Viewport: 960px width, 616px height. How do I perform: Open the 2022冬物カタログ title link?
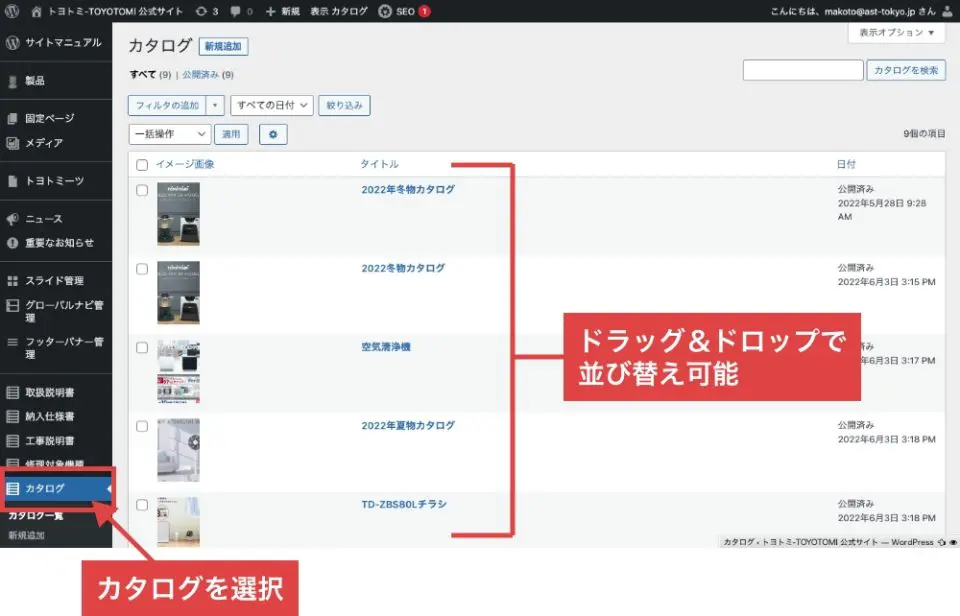click(x=403, y=268)
